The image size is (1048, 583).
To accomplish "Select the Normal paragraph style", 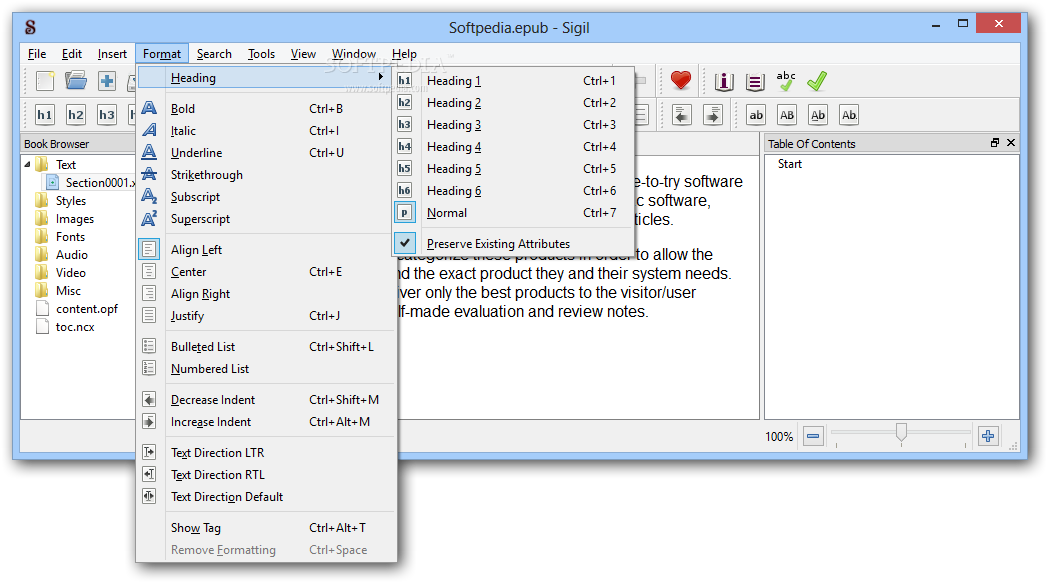I will pos(513,213).
